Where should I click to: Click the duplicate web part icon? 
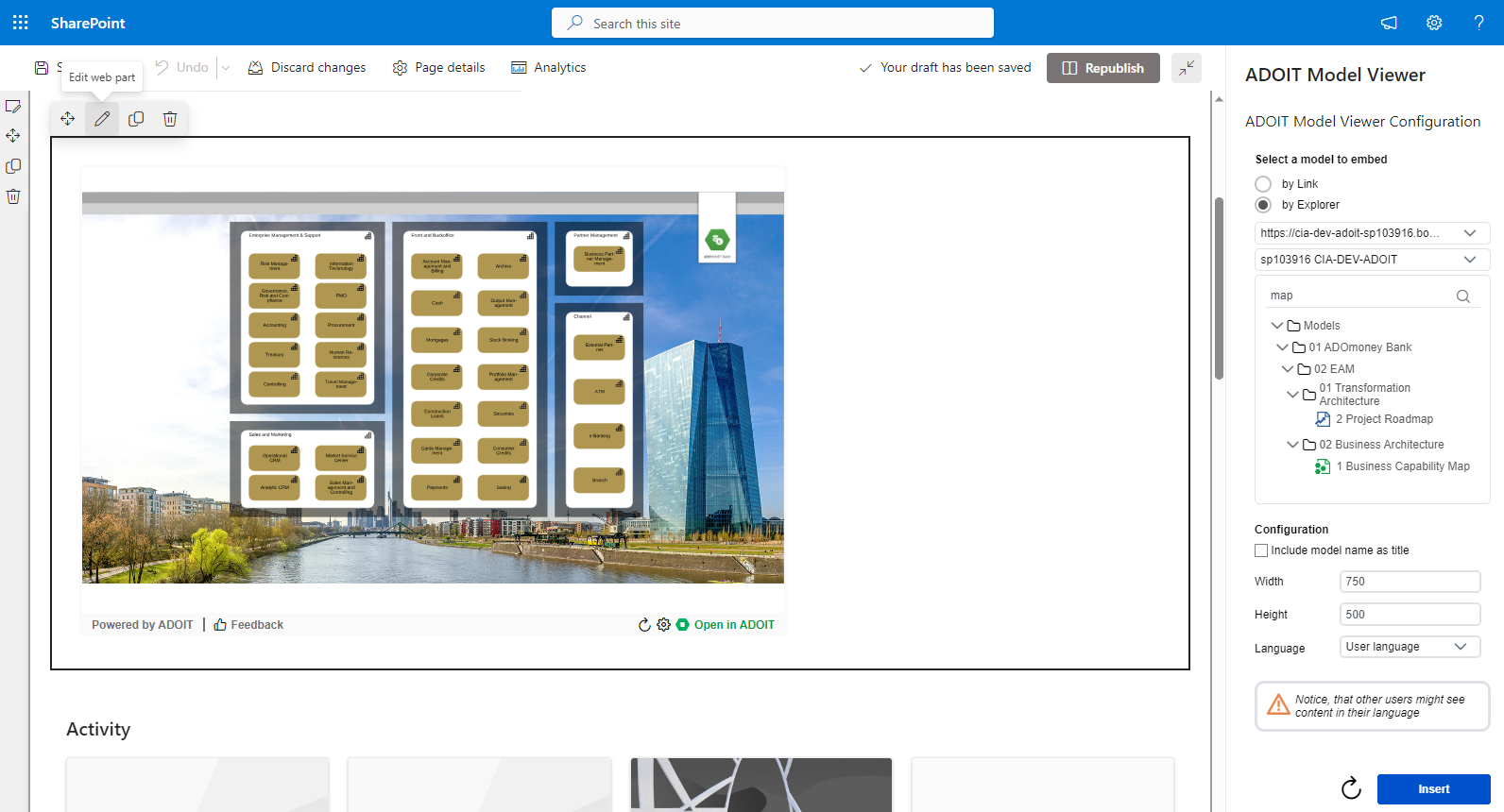pyautogui.click(x=136, y=119)
